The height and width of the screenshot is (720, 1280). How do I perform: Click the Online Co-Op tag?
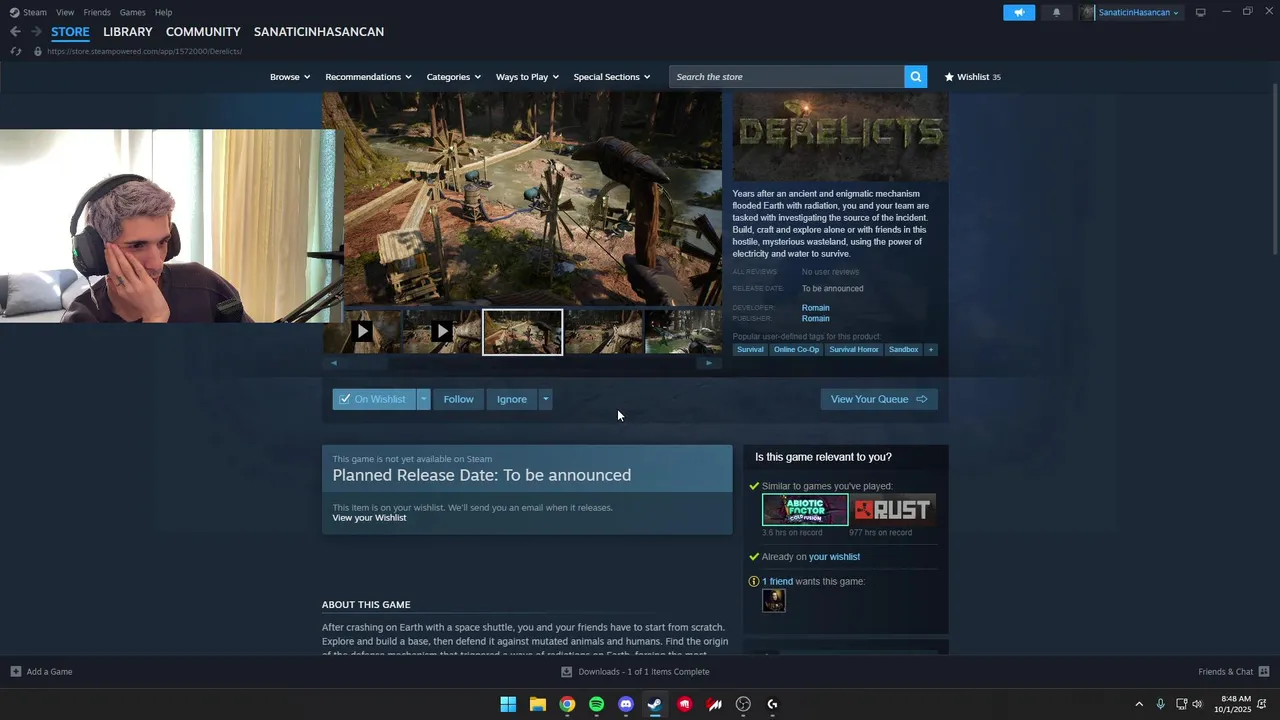pyautogui.click(x=796, y=350)
